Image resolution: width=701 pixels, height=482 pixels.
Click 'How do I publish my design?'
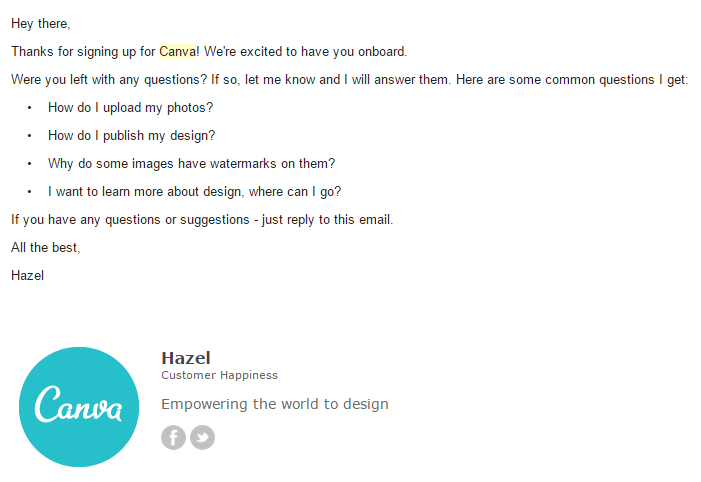point(131,135)
